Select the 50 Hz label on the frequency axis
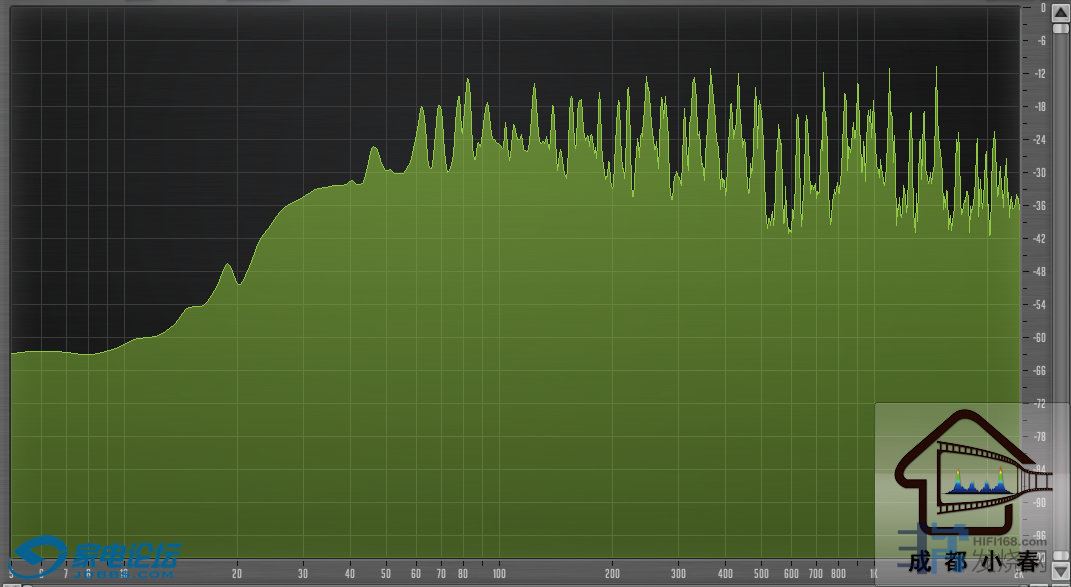The height and width of the screenshot is (587, 1071). pyautogui.click(x=386, y=574)
